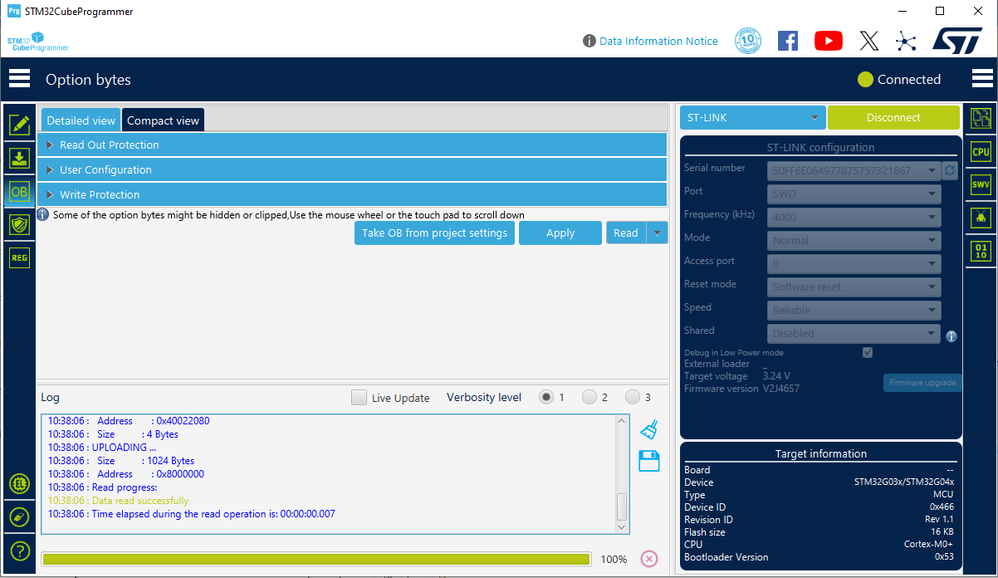The image size is (998, 578).
Task: Open the External loaders EL icon
Action: coord(20,484)
